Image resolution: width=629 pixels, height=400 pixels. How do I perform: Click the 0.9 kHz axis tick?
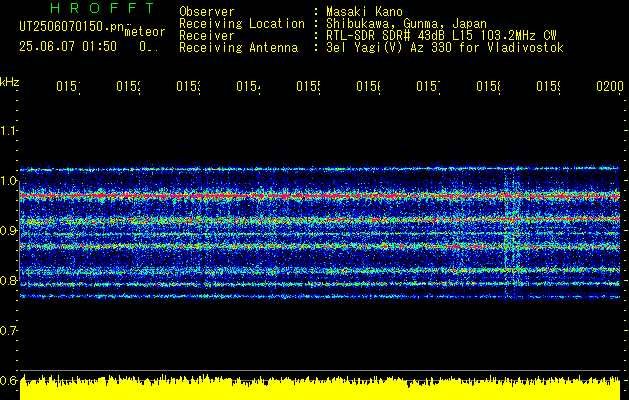click(8, 230)
